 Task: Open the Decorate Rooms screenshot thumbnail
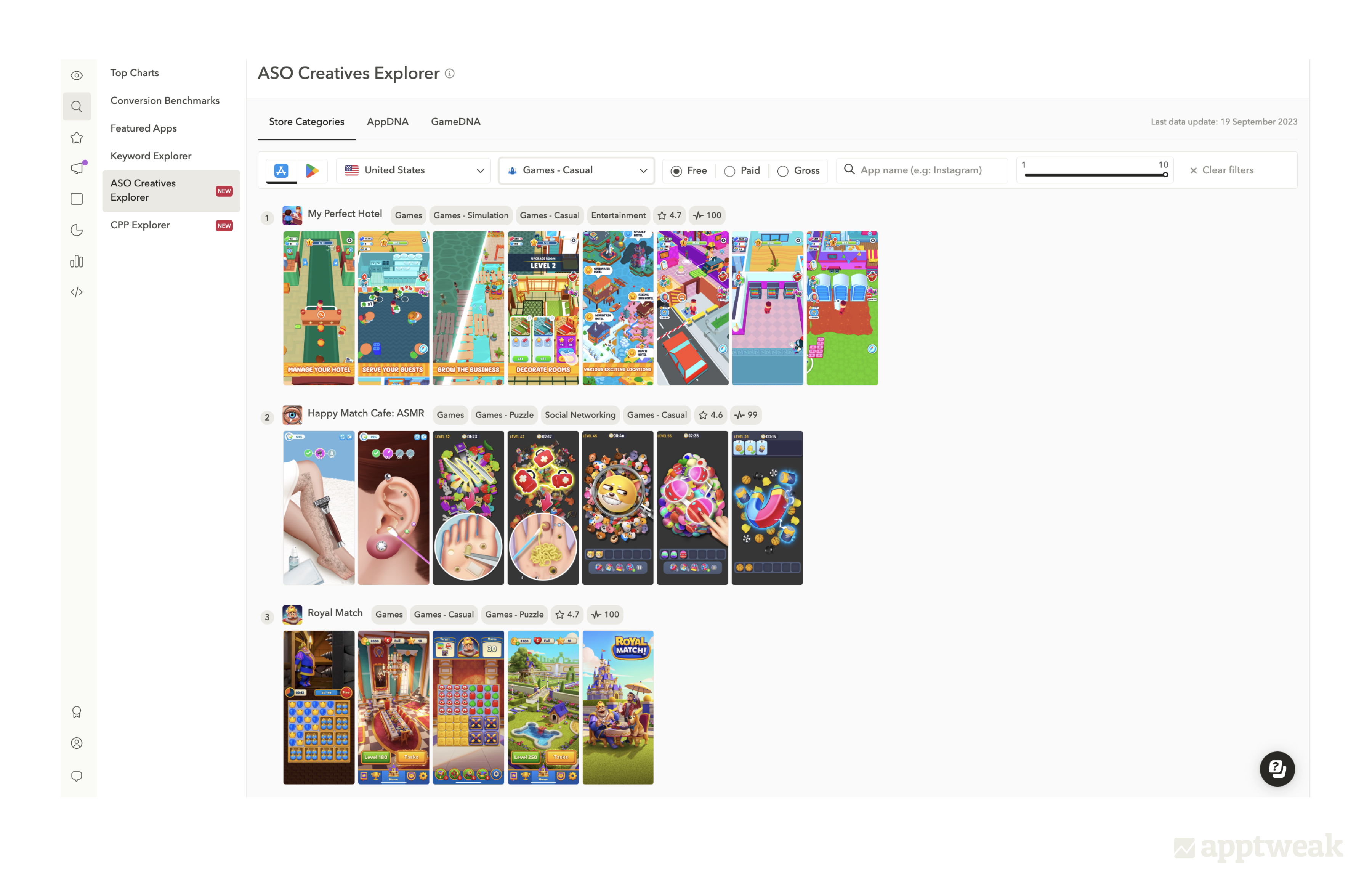pyautogui.click(x=543, y=308)
